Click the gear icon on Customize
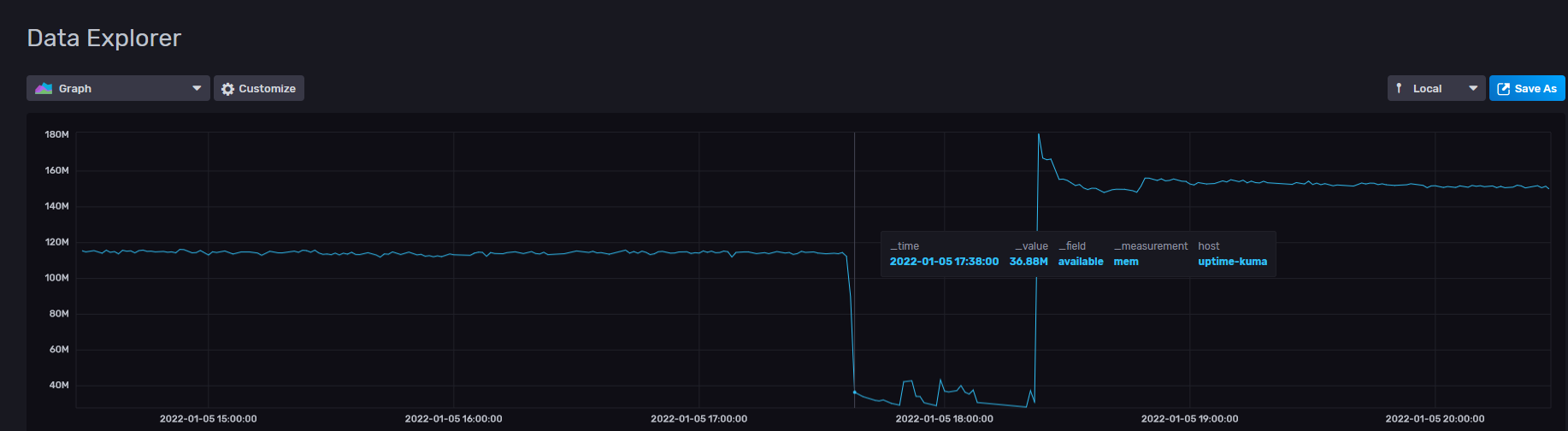 [x=227, y=89]
